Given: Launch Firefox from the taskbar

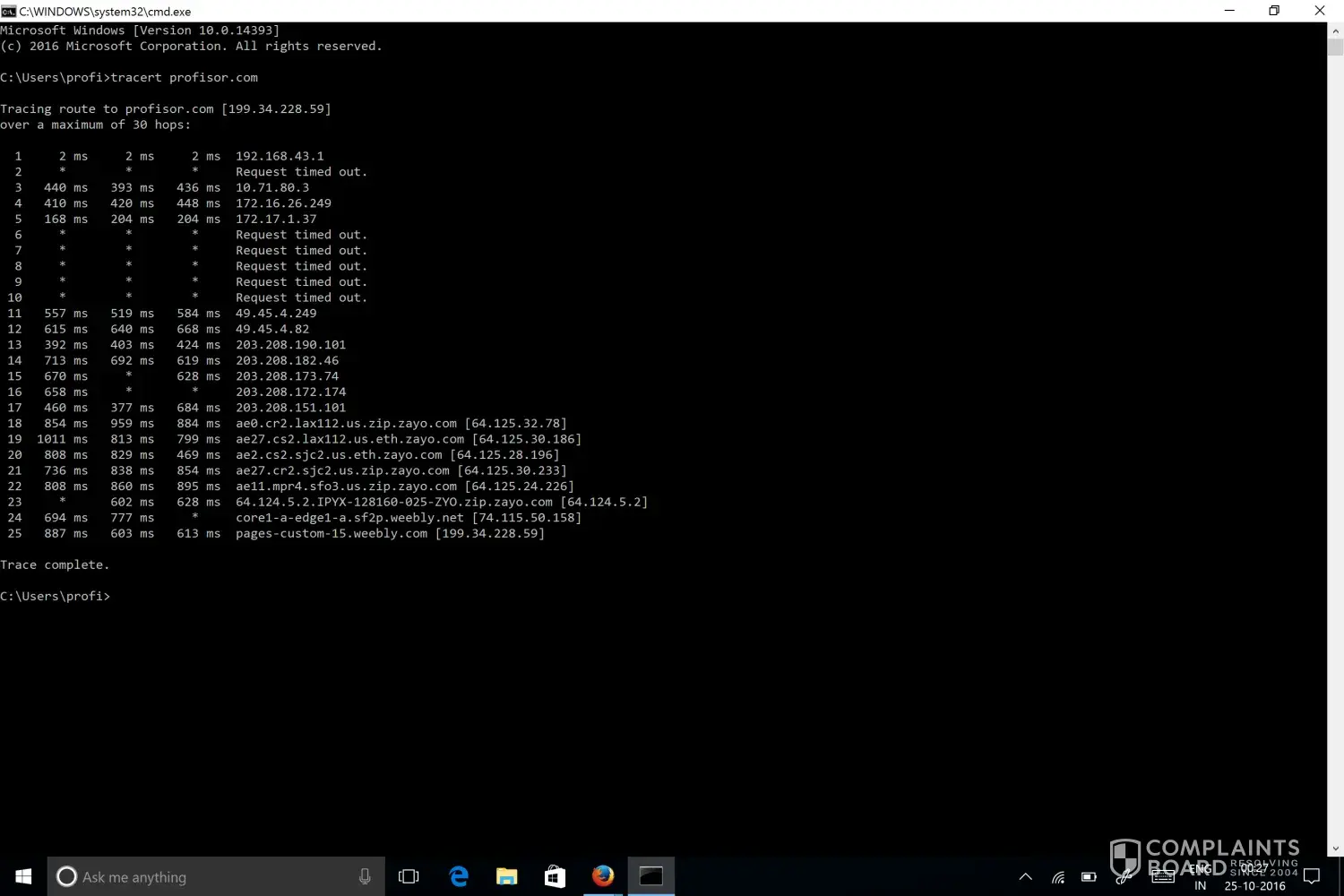Looking at the screenshot, I should point(603,875).
